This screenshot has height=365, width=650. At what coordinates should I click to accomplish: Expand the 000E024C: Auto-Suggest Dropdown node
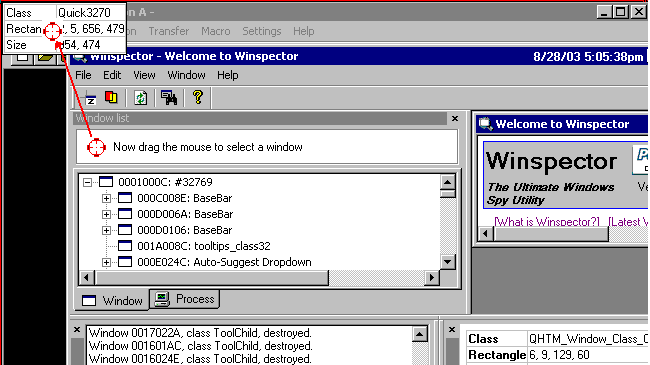[x=106, y=263]
